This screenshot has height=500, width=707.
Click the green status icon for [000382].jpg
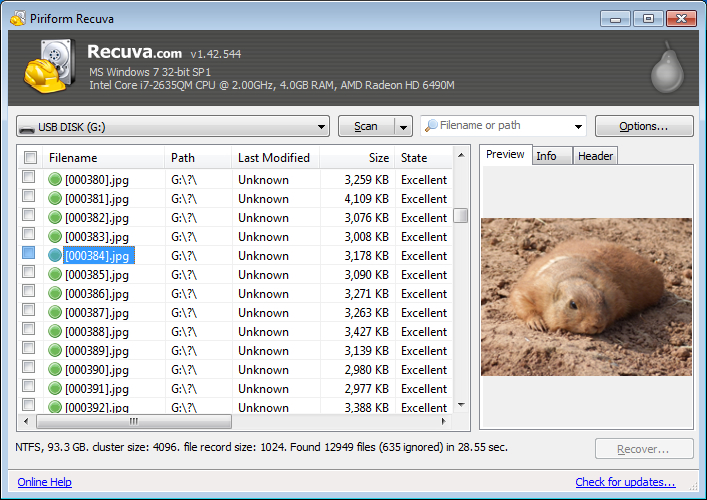click(x=55, y=218)
